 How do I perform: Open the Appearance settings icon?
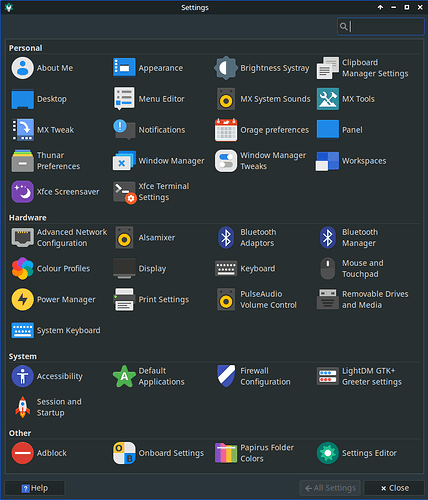[124, 68]
